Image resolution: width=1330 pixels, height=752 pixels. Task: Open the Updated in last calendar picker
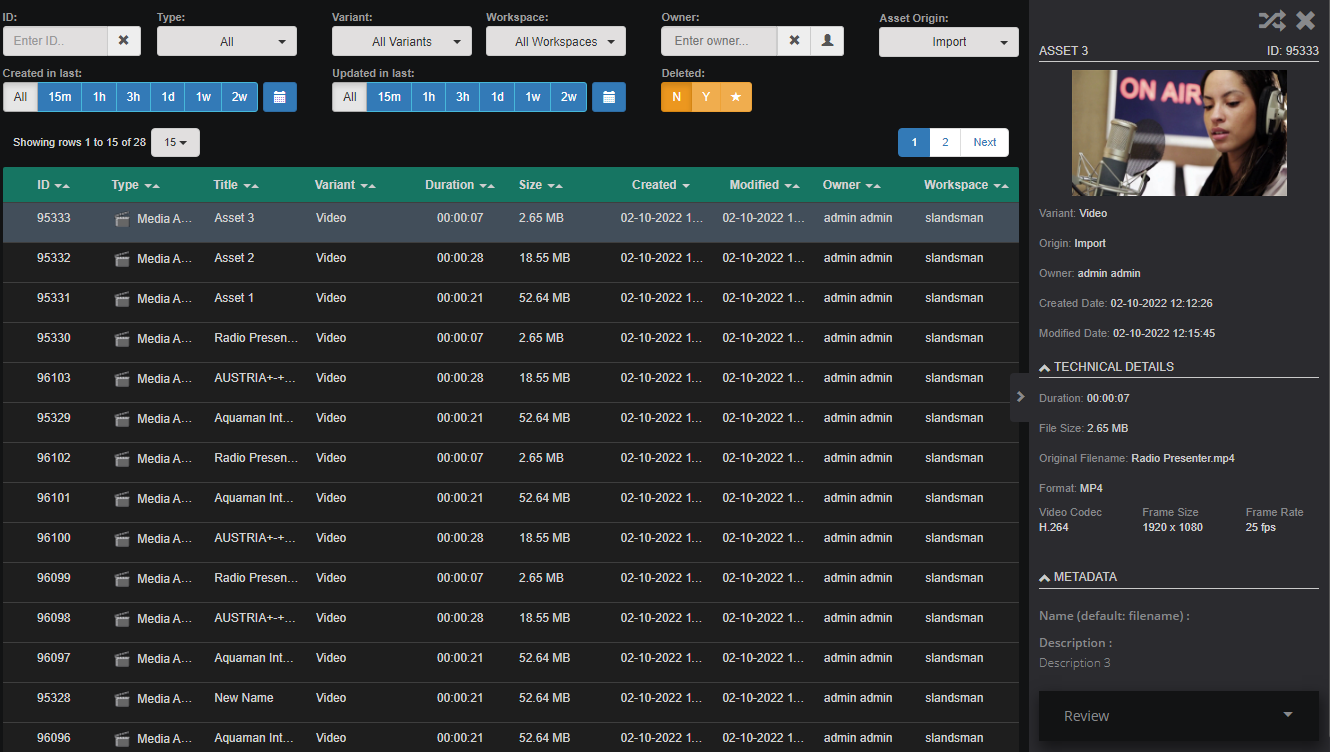coord(609,97)
